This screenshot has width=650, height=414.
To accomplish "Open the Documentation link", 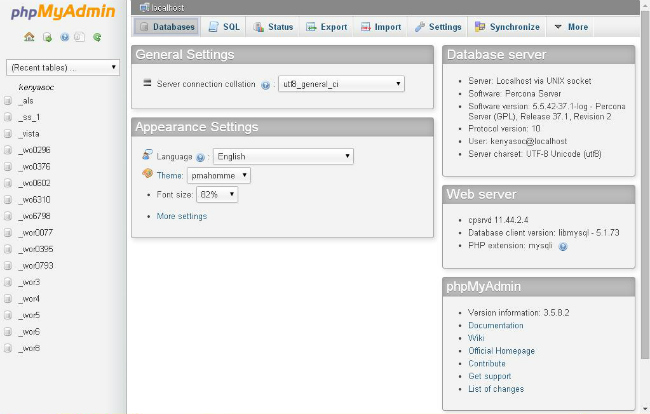I will (496, 325).
